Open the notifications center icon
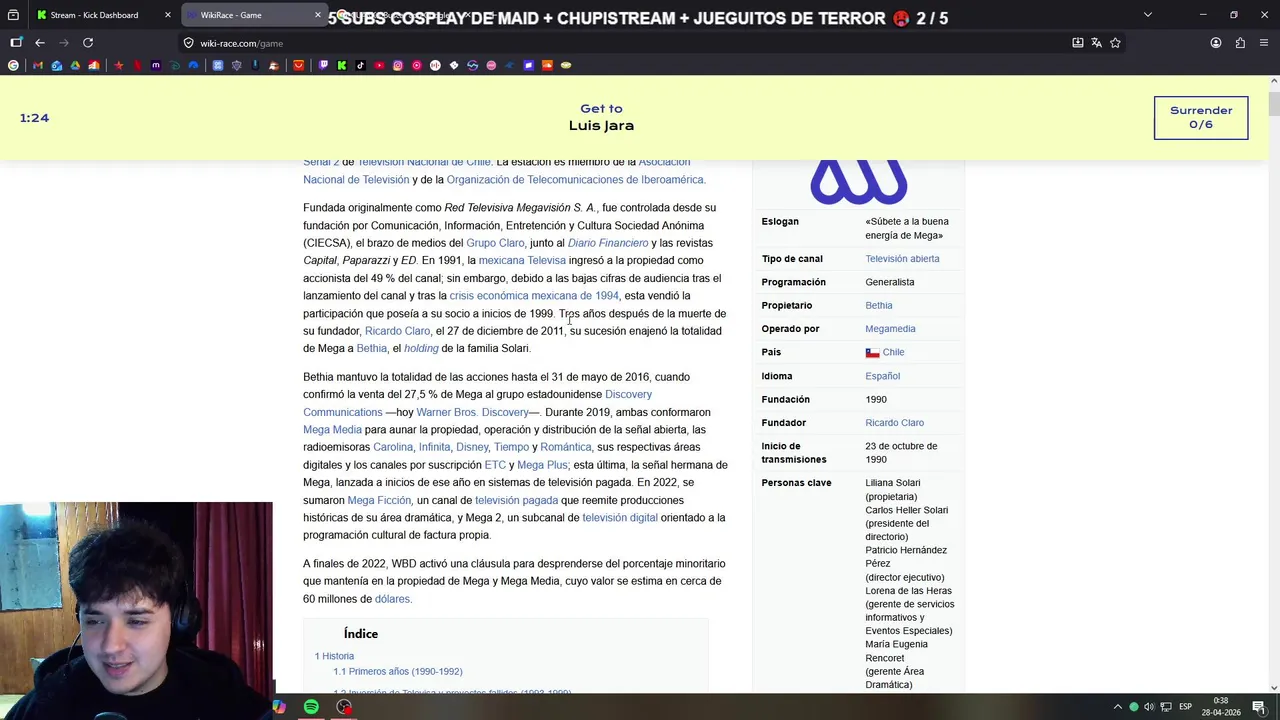Viewport: 1280px width, 720px height. (1259, 707)
